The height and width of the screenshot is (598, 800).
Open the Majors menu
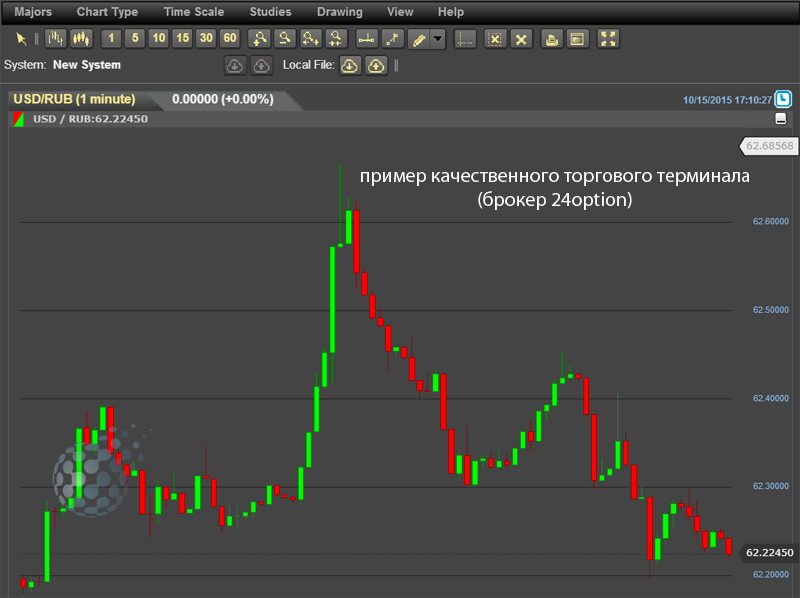tap(33, 12)
